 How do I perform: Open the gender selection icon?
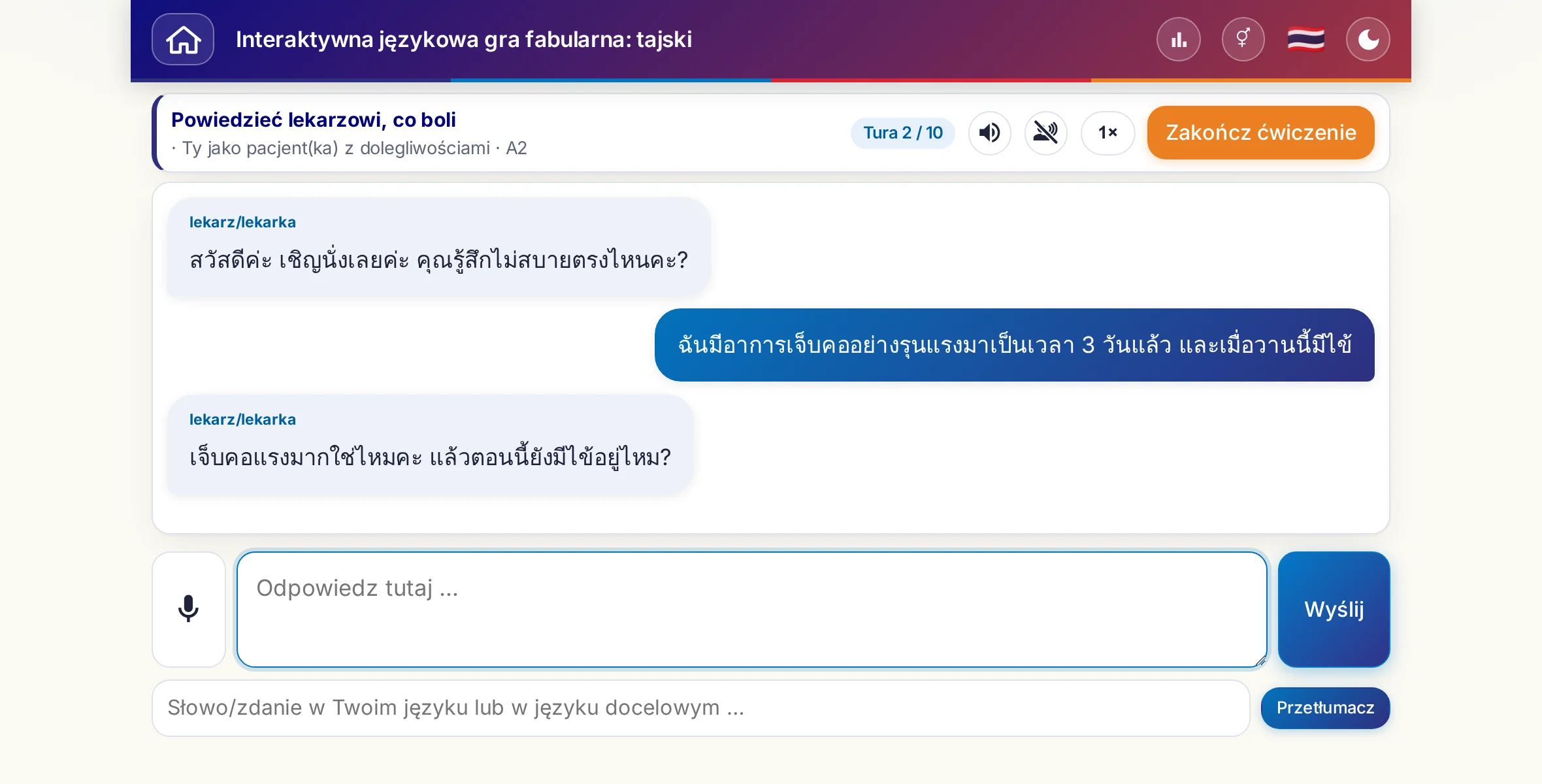1243,39
